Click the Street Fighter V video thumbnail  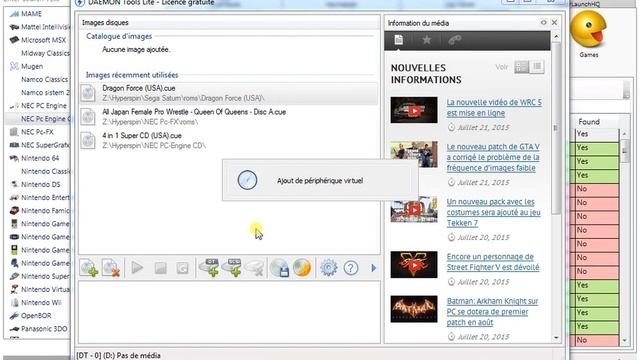[x=414, y=264]
